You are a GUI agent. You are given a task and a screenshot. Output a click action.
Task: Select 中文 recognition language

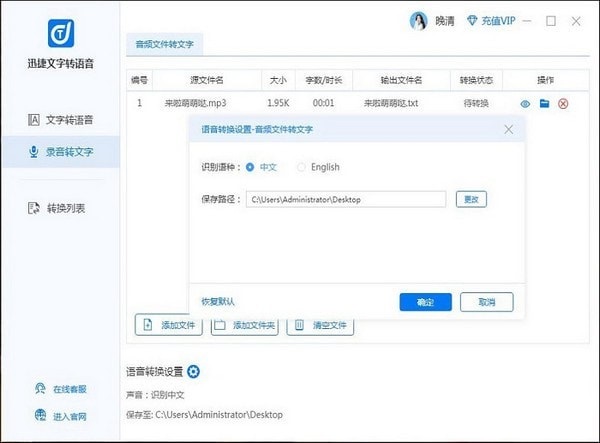click(x=250, y=167)
